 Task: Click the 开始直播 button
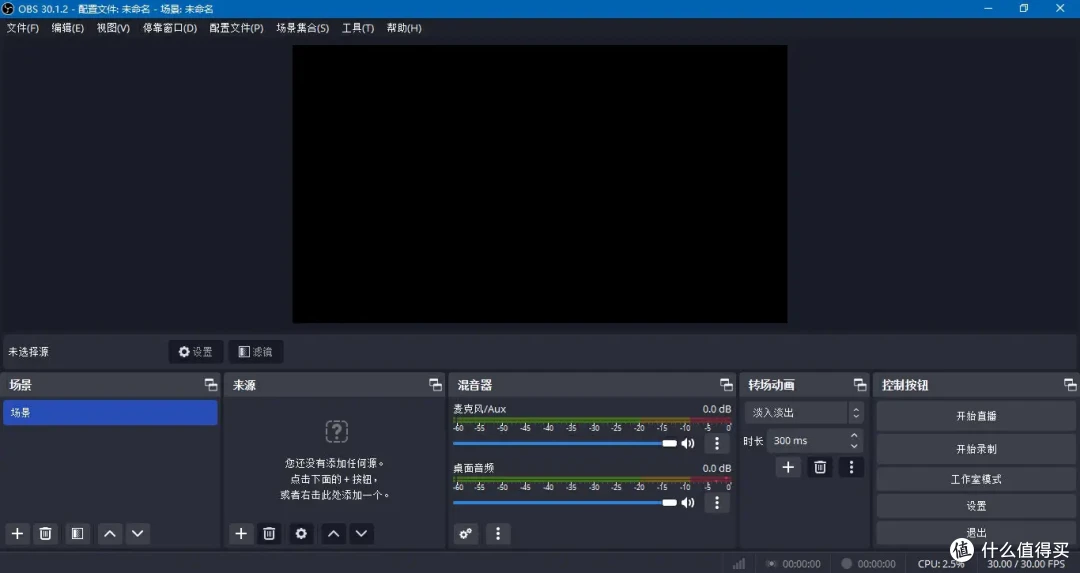(976, 416)
